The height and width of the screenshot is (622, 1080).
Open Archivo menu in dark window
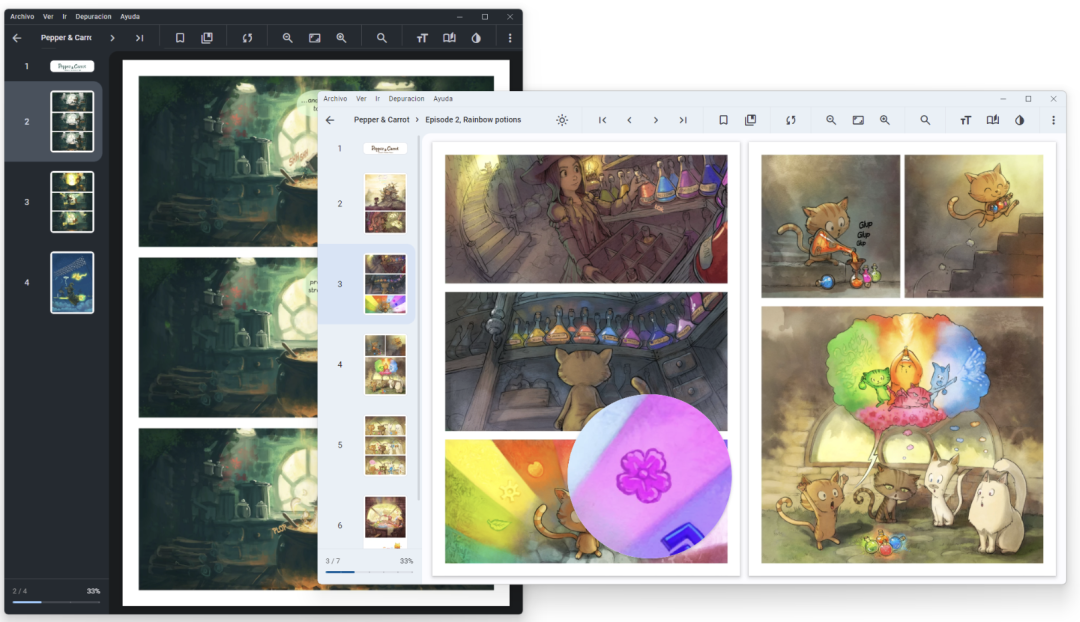pos(22,17)
